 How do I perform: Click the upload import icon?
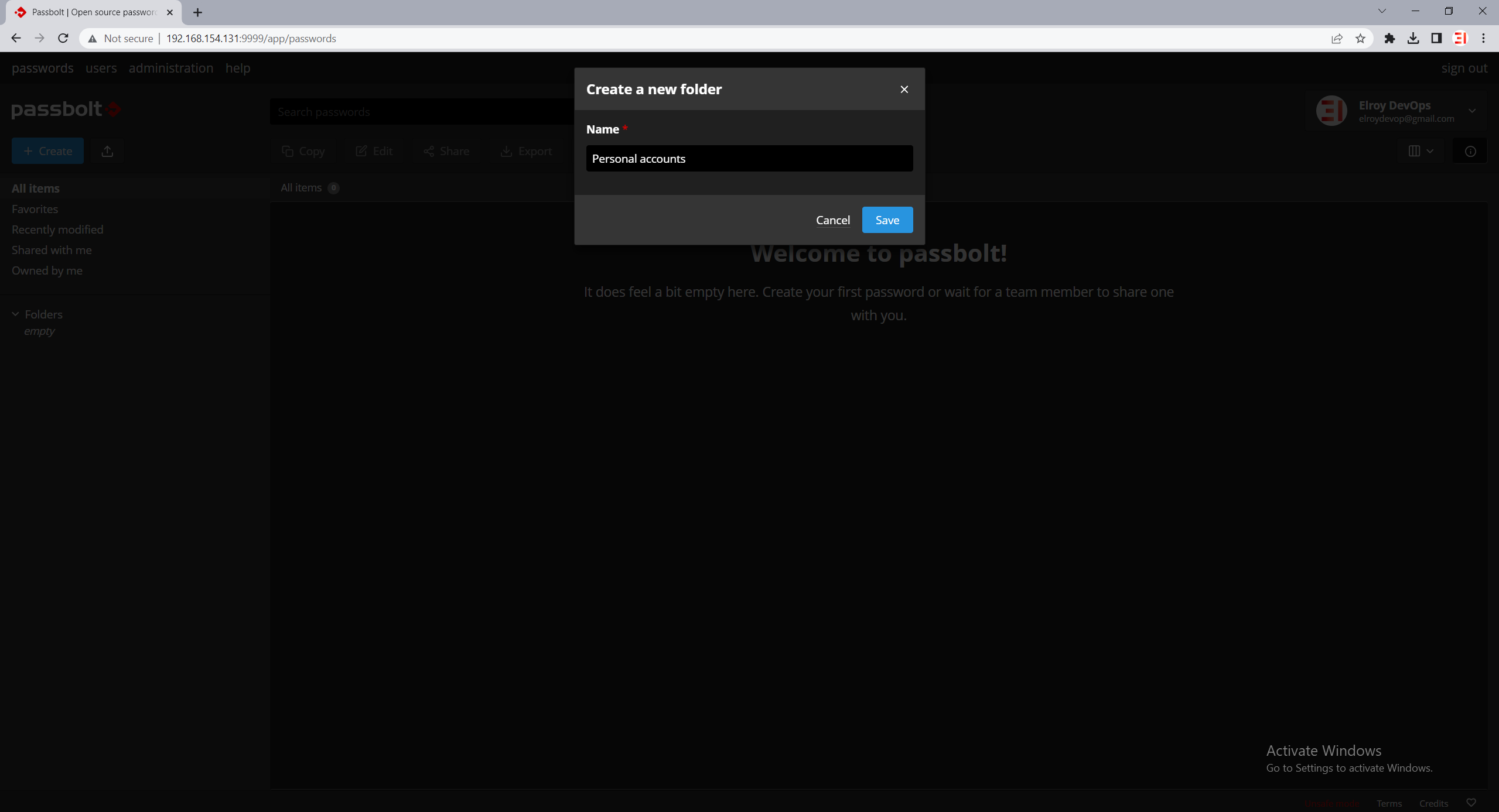[107, 151]
